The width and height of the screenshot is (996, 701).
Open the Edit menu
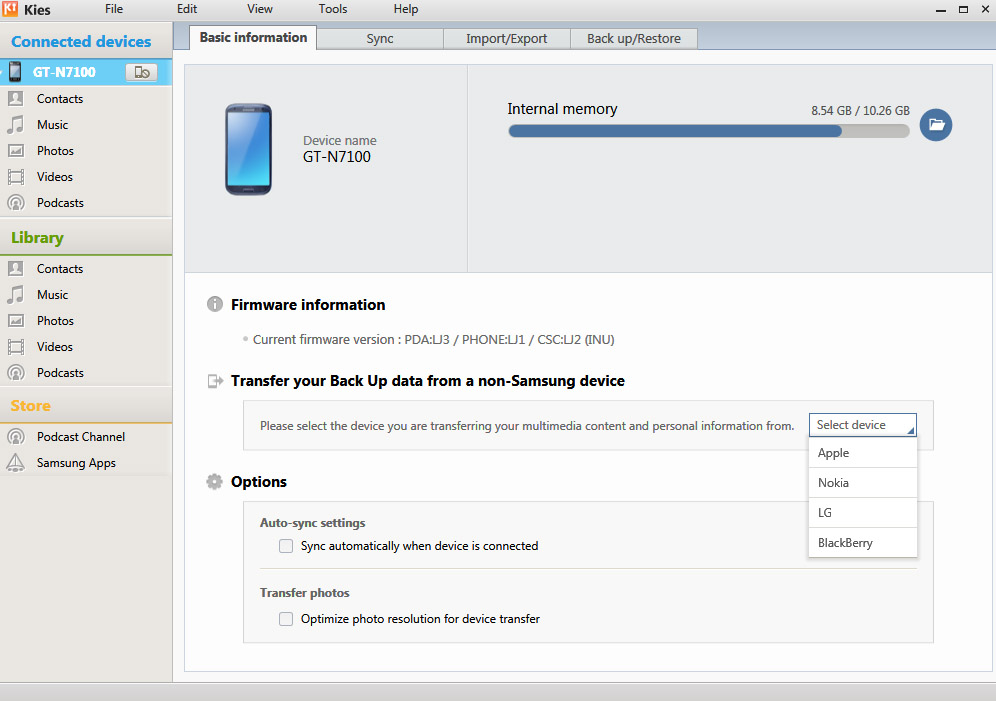point(187,9)
